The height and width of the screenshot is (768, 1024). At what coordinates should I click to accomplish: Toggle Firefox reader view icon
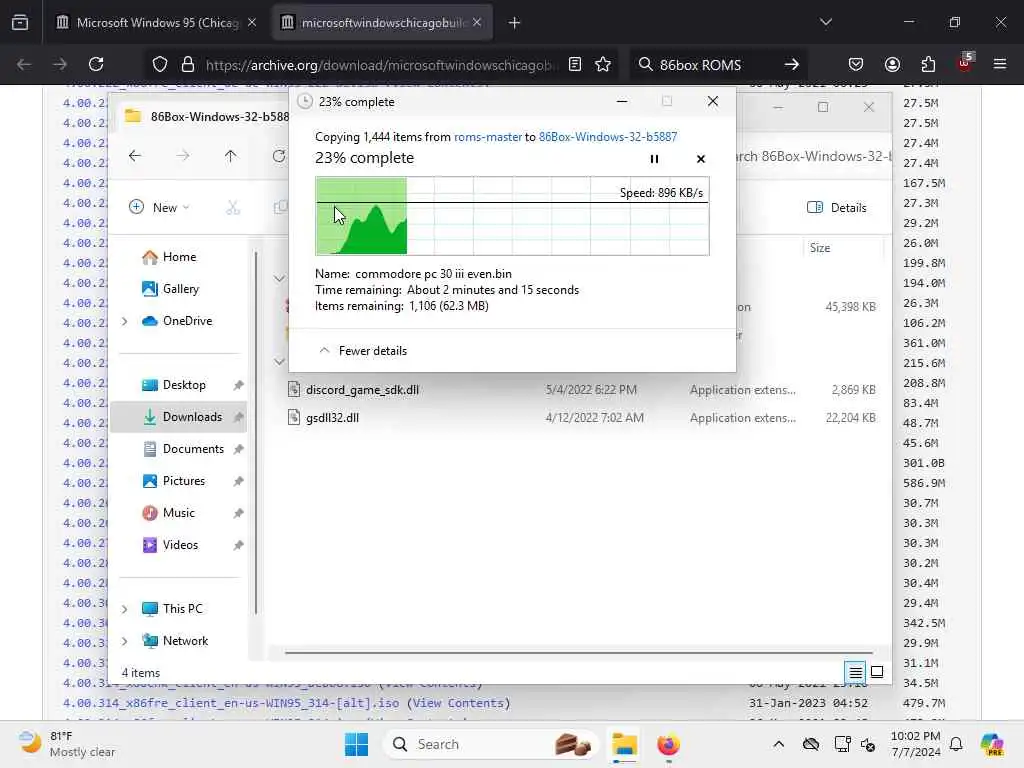point(575,64)
